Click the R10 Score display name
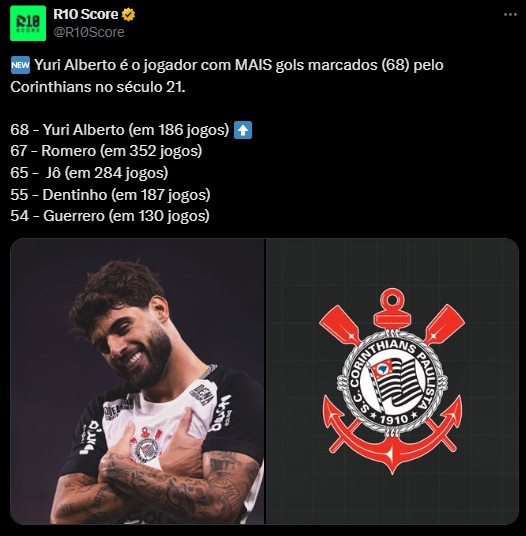Image resolution: width=526 pixels, height=536 pixels. [x=86, y=14]
